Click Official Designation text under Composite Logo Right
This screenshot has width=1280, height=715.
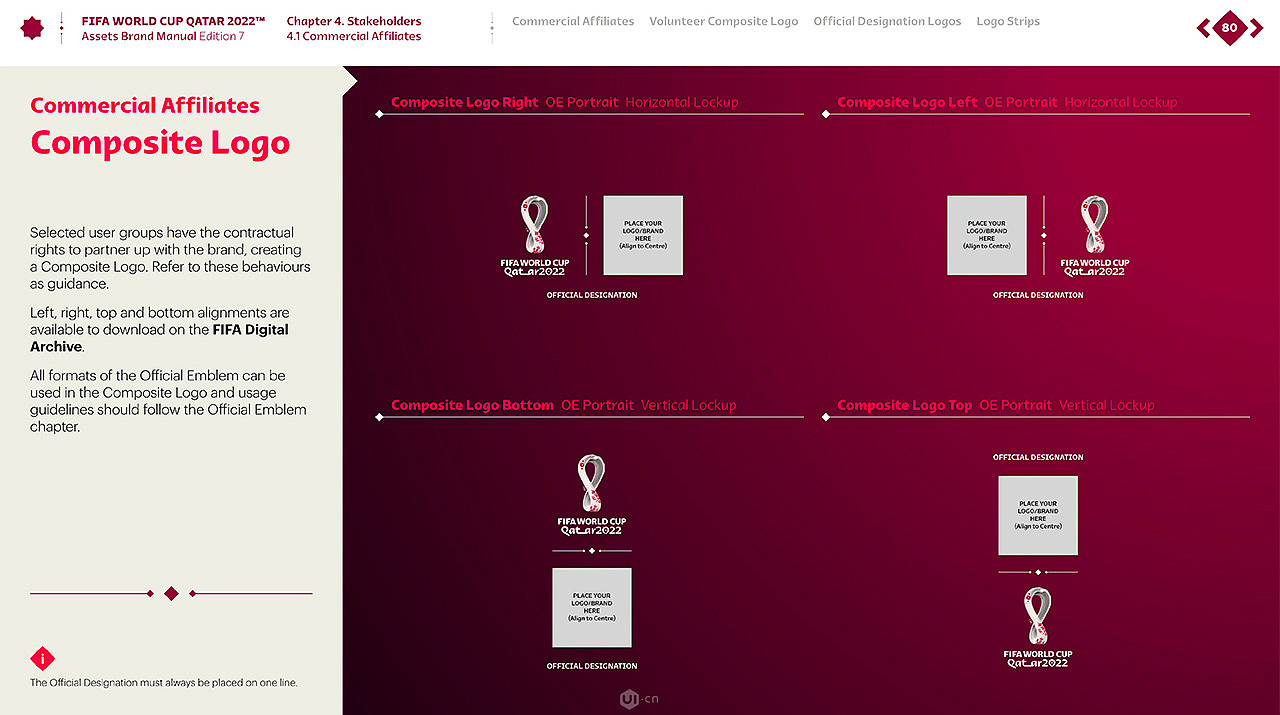(592, 295)
